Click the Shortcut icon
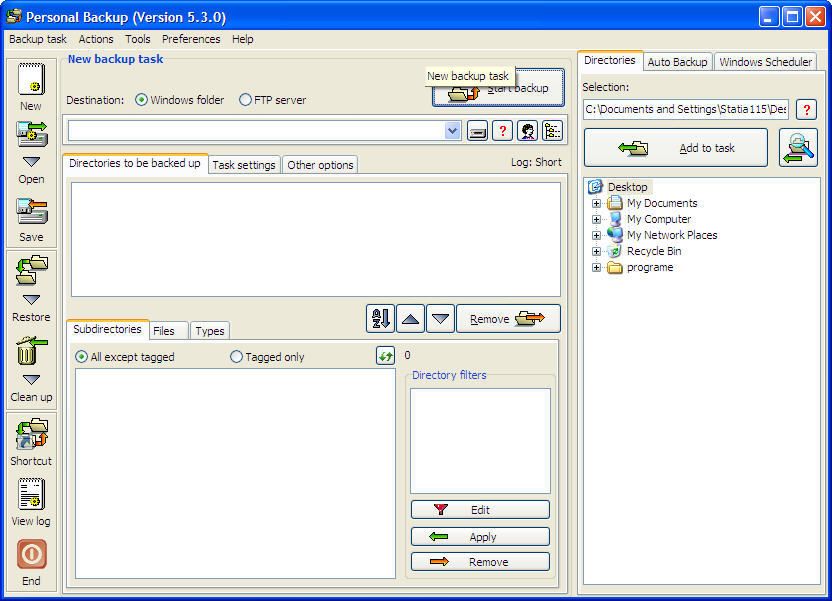832x601 pixels. click(x=31, y=433)
